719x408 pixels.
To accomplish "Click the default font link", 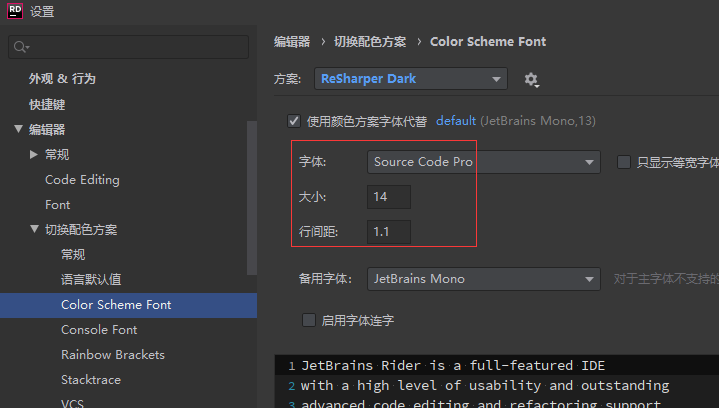I will coord(456,121).
